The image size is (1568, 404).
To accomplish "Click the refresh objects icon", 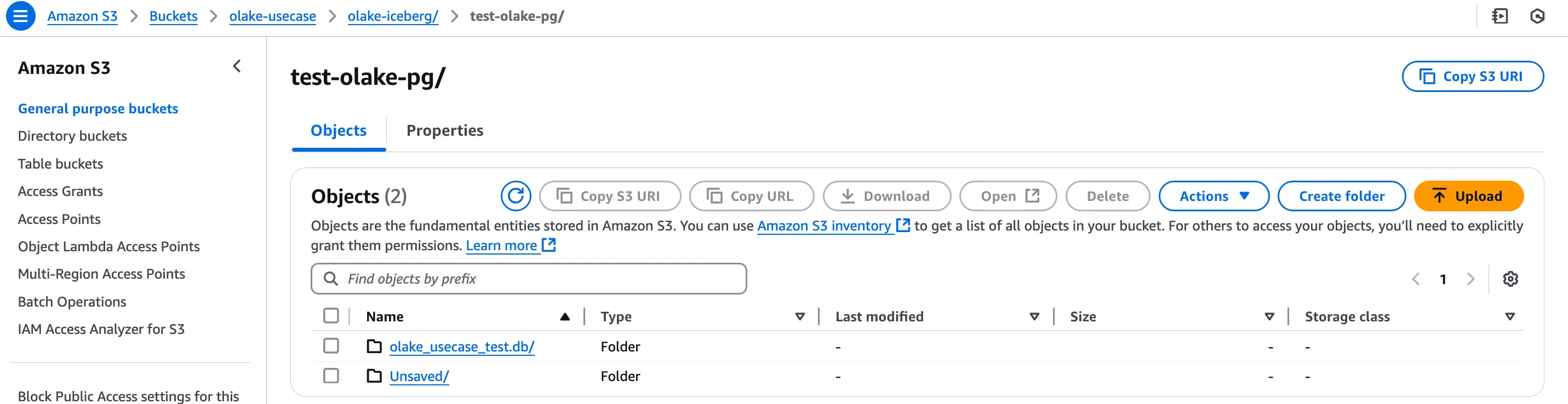I will tap(515, 196).
